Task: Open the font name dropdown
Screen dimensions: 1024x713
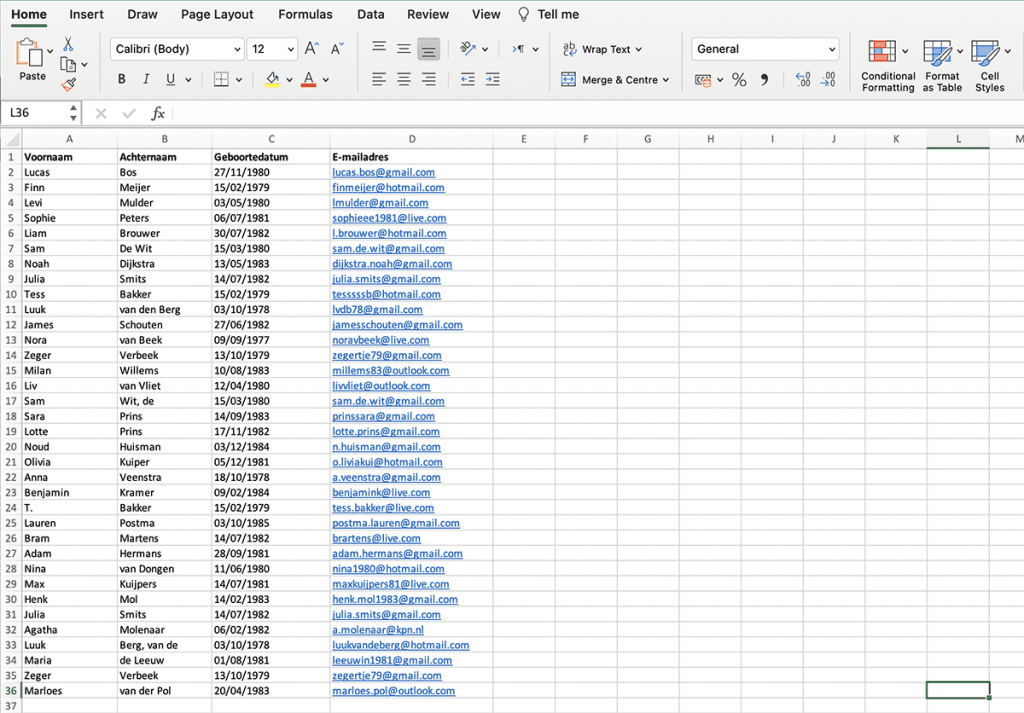Action: (x=237, y=49)
